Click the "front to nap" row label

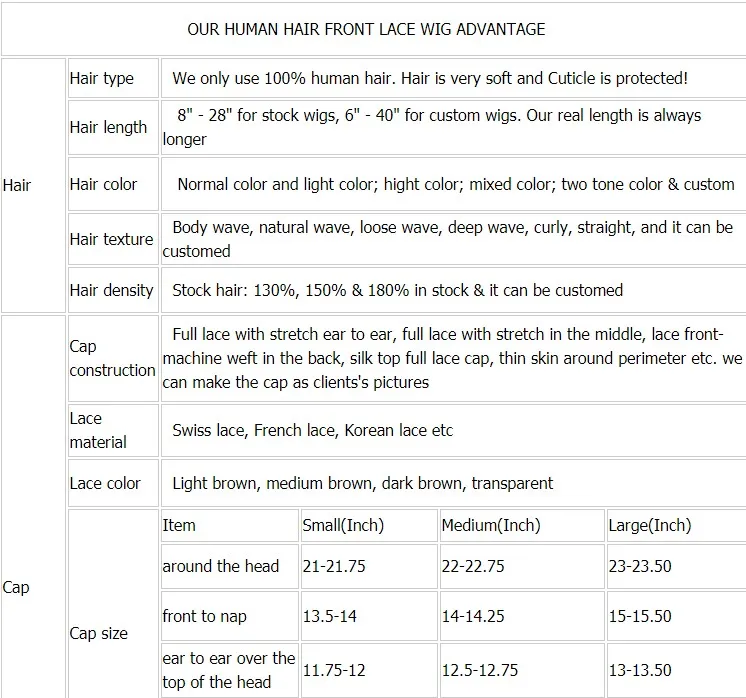point(204,616)
